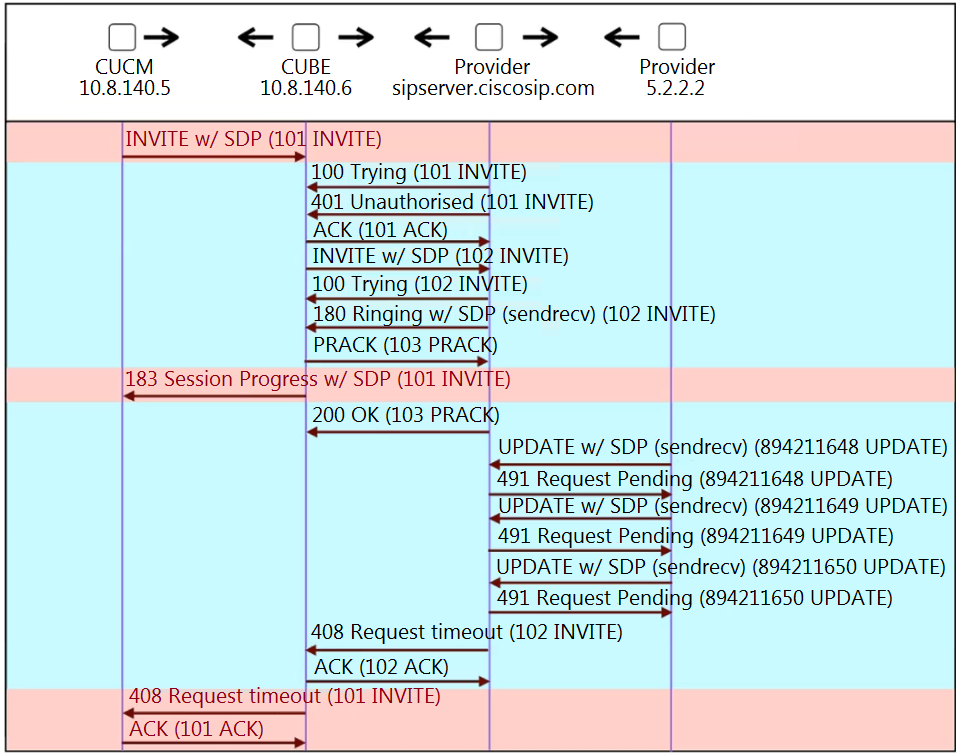The height and width of the screenshot is (755, 959).
Task: Select the 200 OK (103 PRACK) message
Action: pos(405,415)
